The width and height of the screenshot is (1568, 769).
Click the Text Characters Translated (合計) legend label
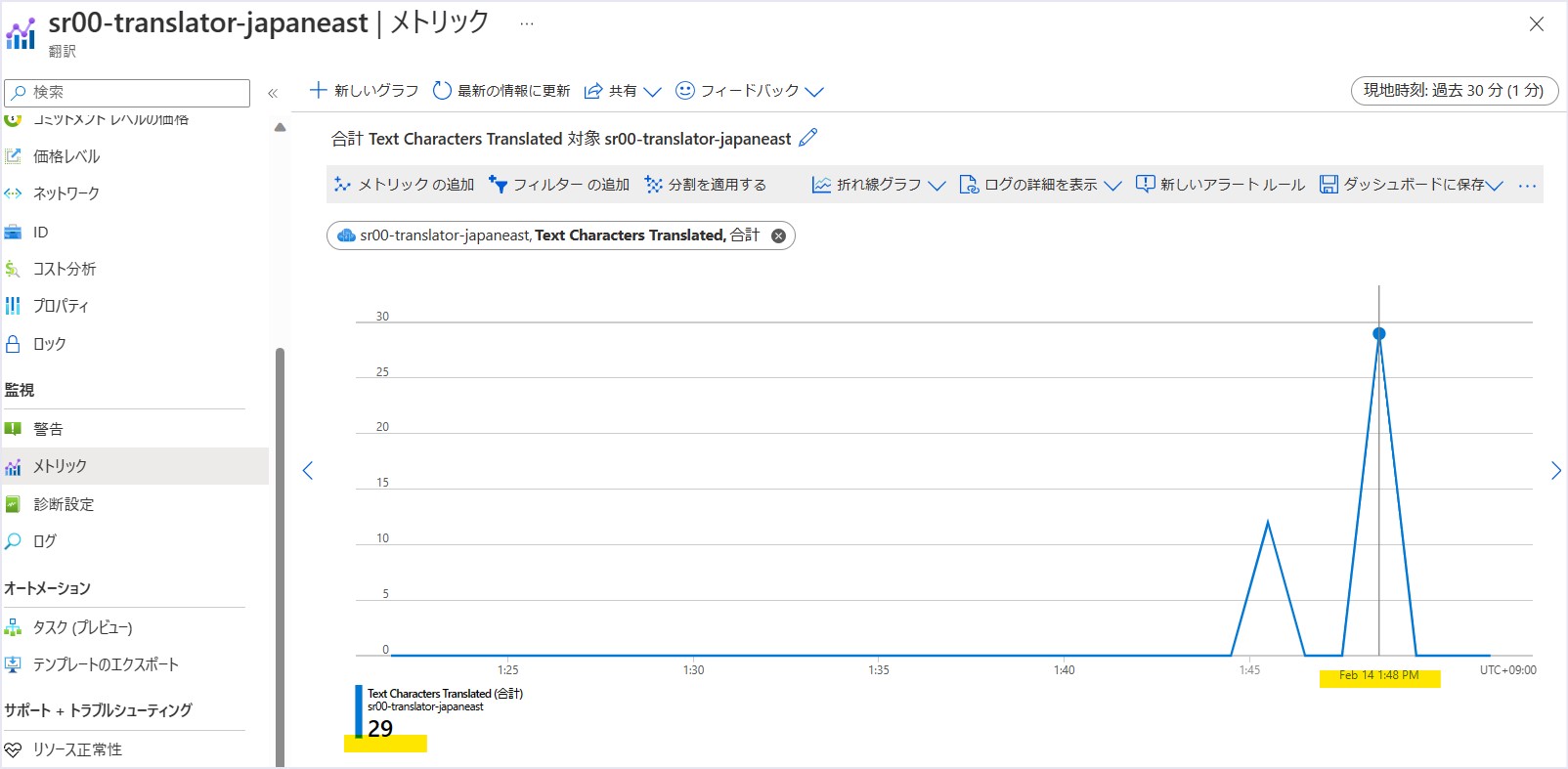tap(445, 694)
